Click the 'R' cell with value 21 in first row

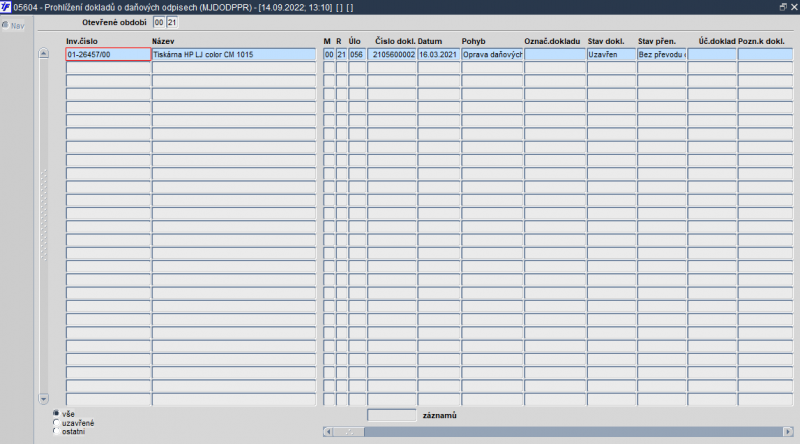point(341,54)
